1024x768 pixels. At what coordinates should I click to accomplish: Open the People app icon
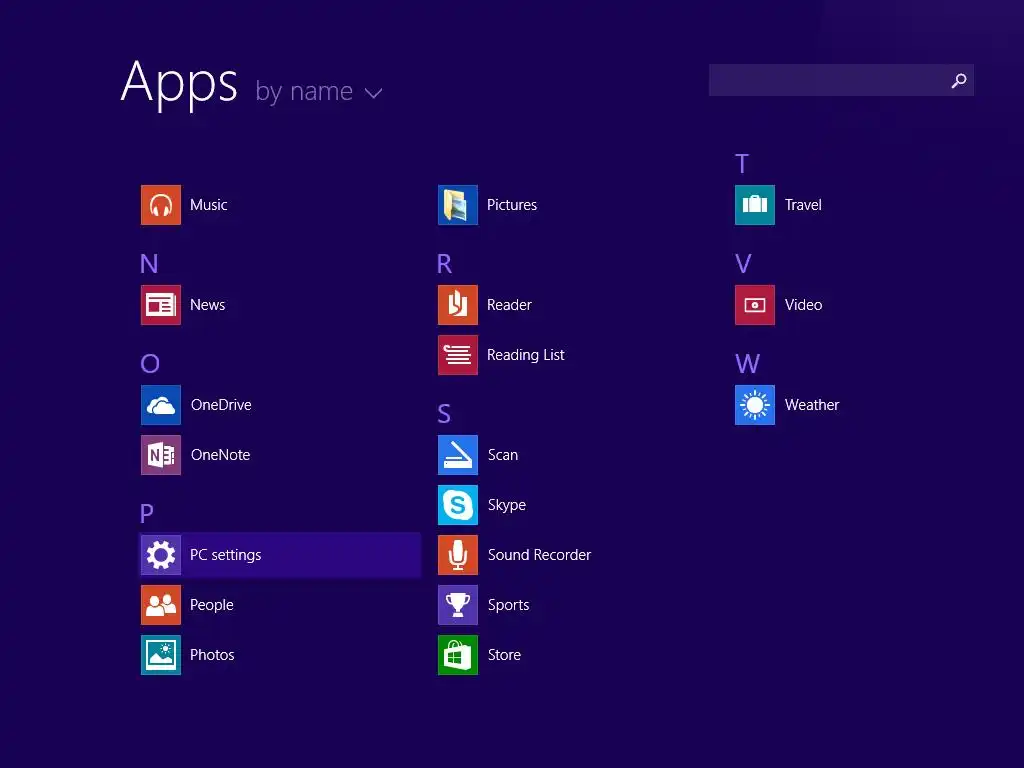161,605
